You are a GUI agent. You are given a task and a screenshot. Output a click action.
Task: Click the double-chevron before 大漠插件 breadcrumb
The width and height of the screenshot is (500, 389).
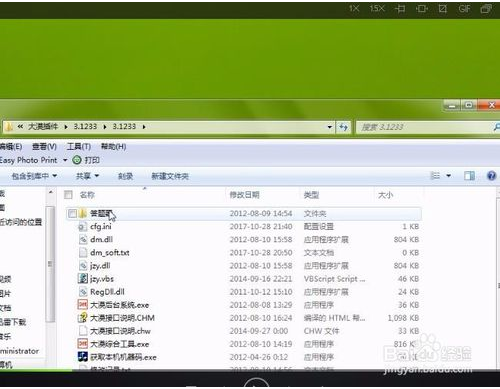pyautogui.click(x=20, y=127)
